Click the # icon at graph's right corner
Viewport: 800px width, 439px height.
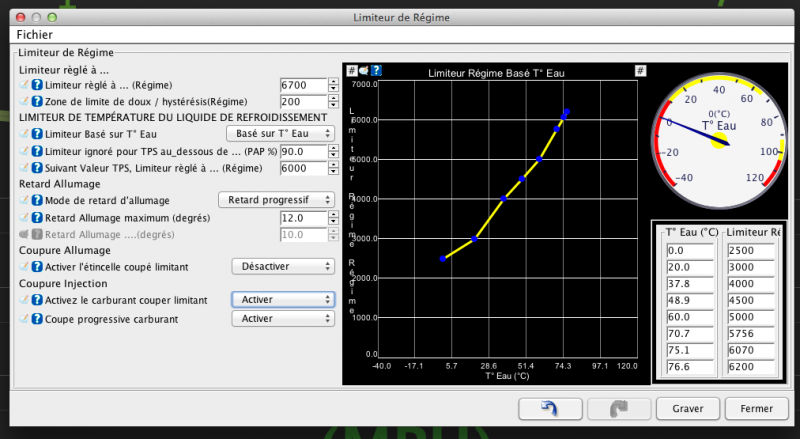[640, 70]
